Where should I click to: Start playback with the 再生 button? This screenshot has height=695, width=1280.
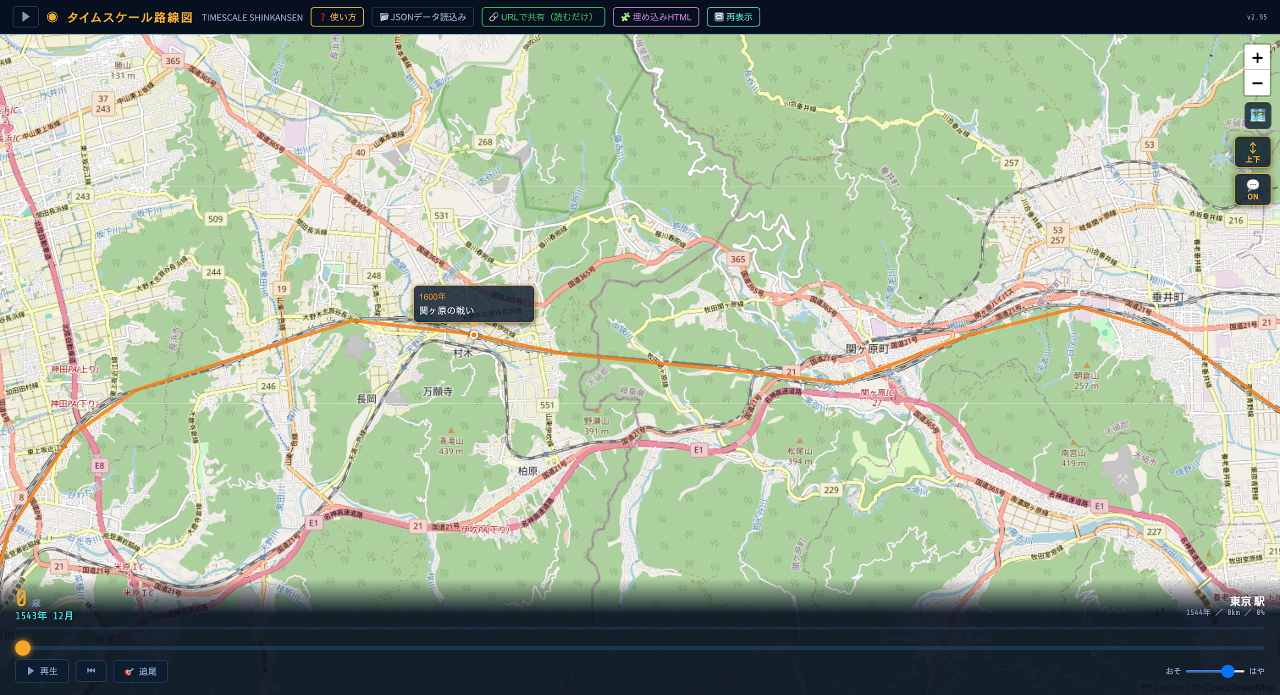pyautogui.click(x=42, y=671)
